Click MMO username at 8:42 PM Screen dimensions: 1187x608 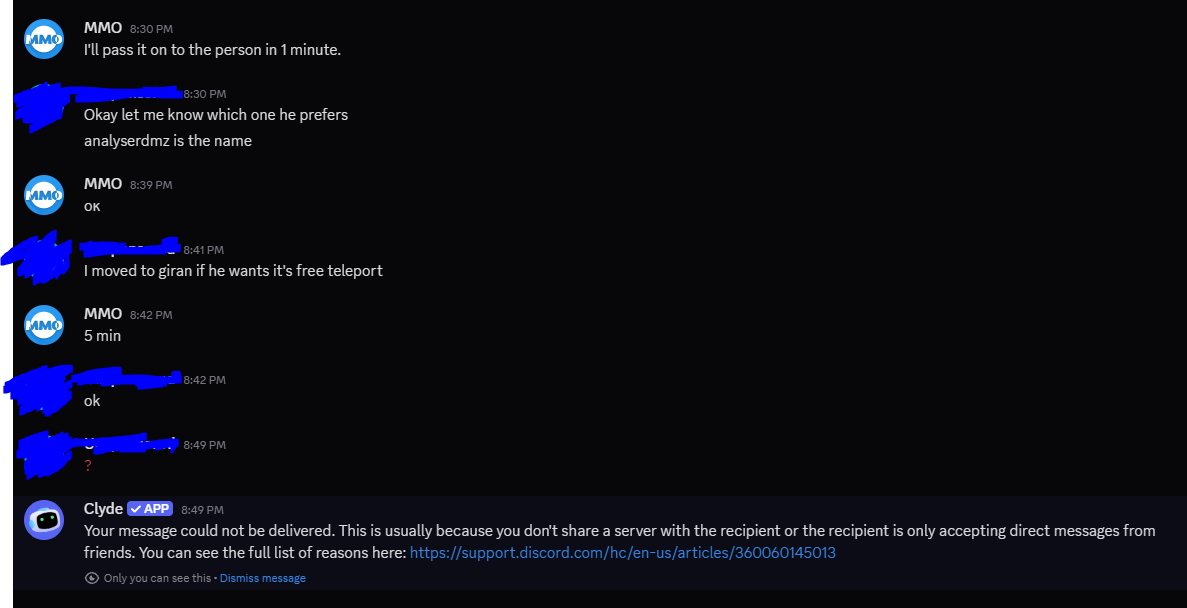click(x=103, y=314)
